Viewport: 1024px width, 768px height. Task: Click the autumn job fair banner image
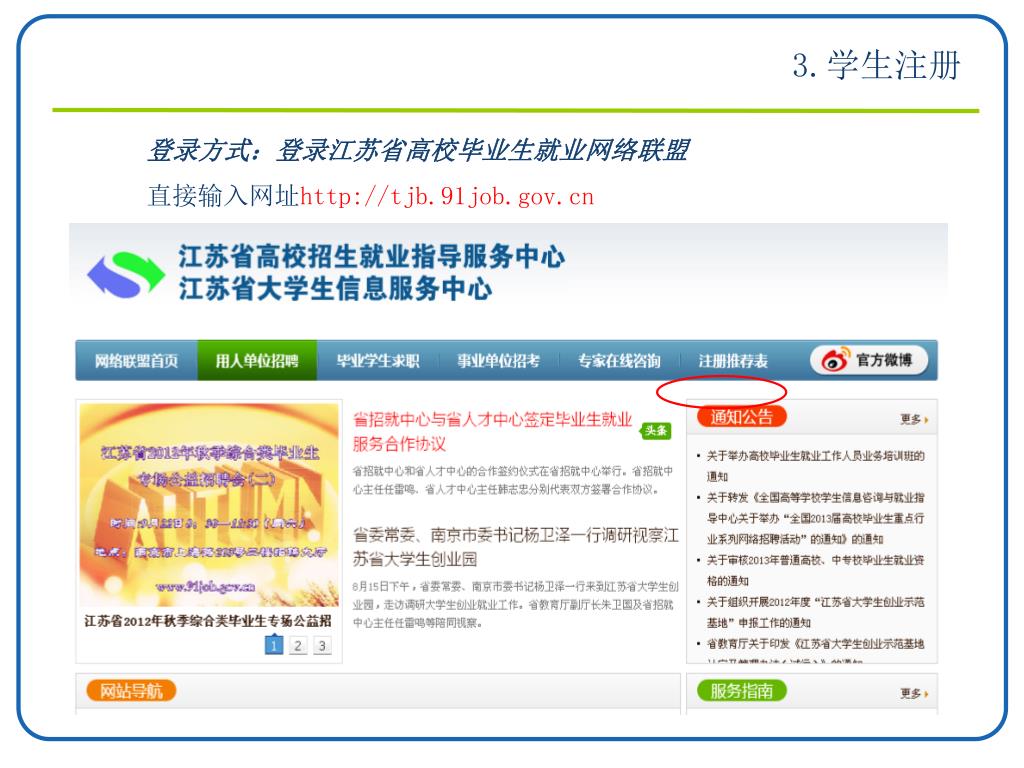(x=209, y=505)
